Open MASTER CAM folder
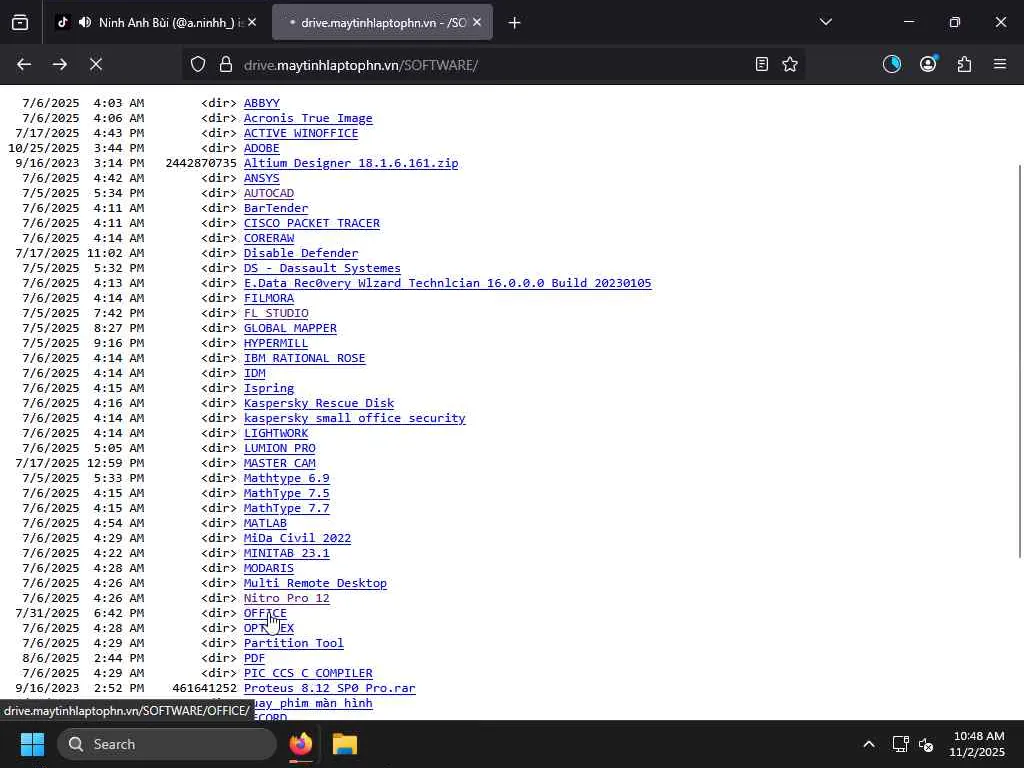 click(280, 464)
